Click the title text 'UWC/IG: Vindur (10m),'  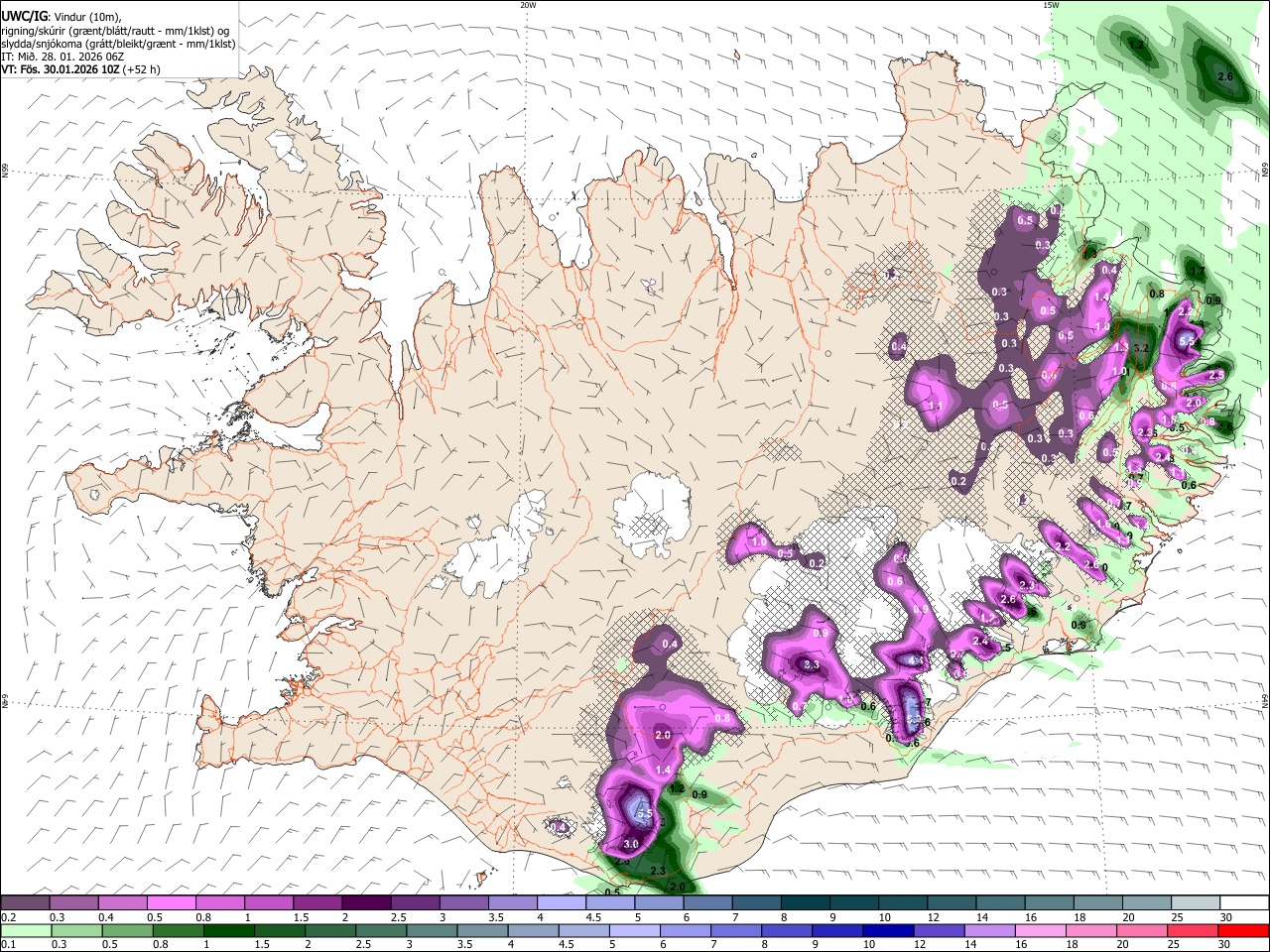click(x=62, y=16)
